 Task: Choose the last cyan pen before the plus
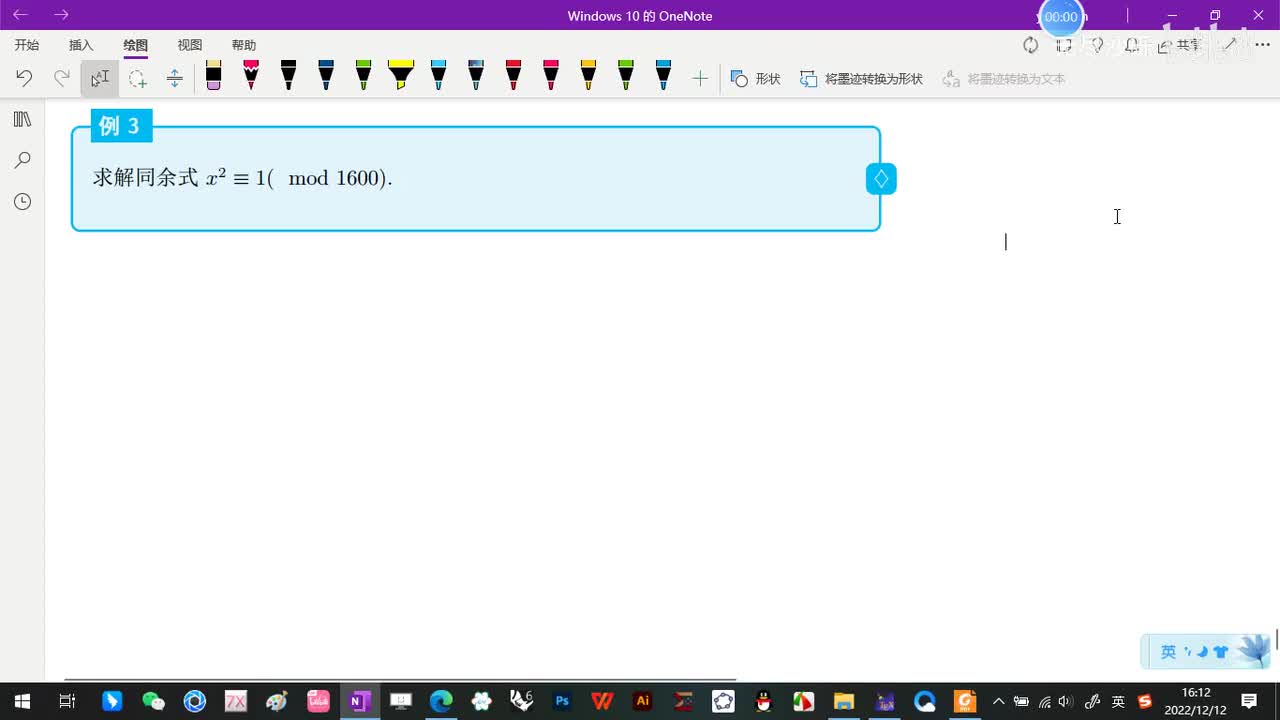click(x=663, y=75)
